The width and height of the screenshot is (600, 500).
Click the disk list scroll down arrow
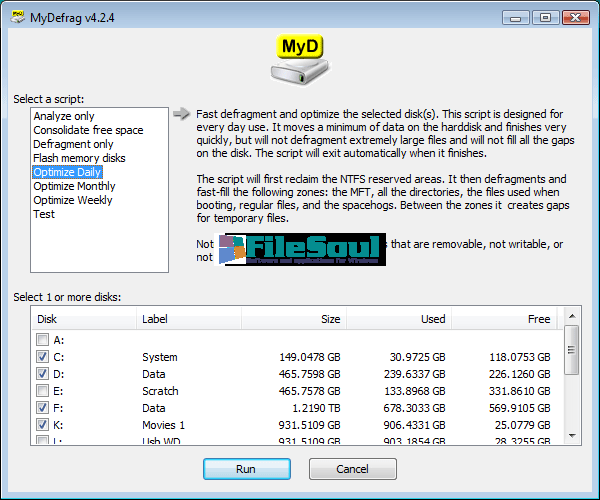pyautogui.click(x=571, y=433)
